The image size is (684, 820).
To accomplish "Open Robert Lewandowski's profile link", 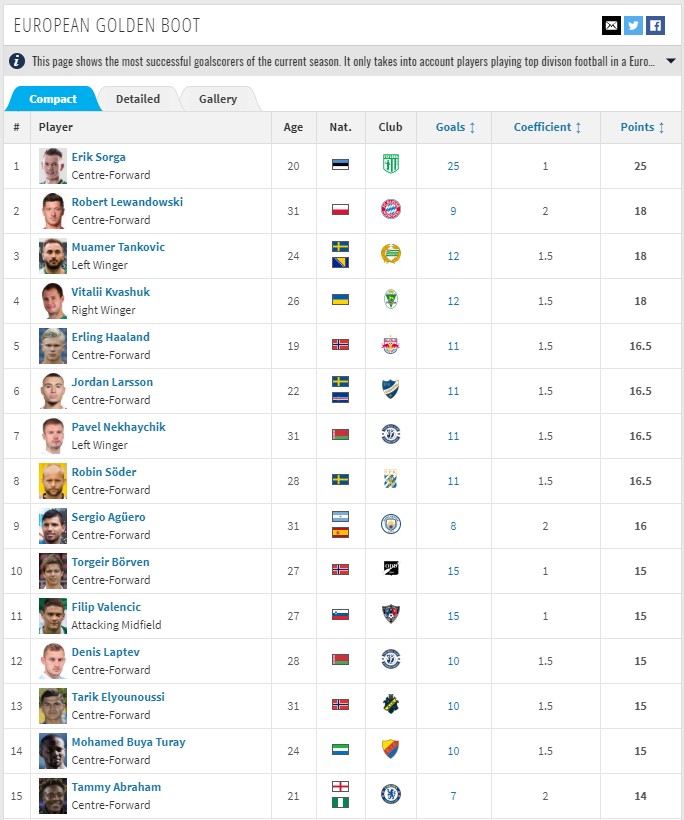I will pos(127,202).
